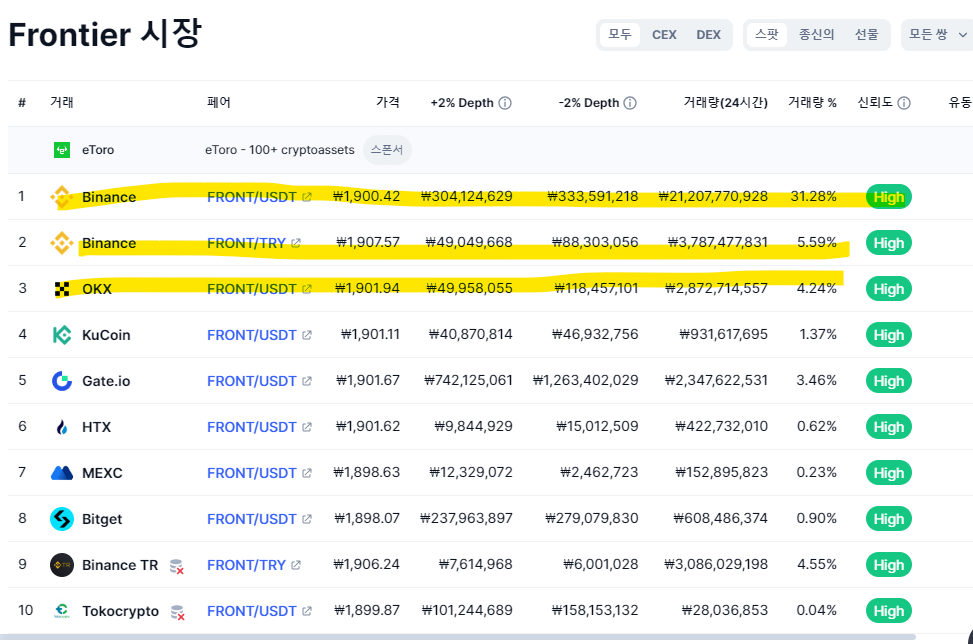Screen dimensions: 973x644
Task: Click the external link icon in the HTX row
Action: point(307,427)
